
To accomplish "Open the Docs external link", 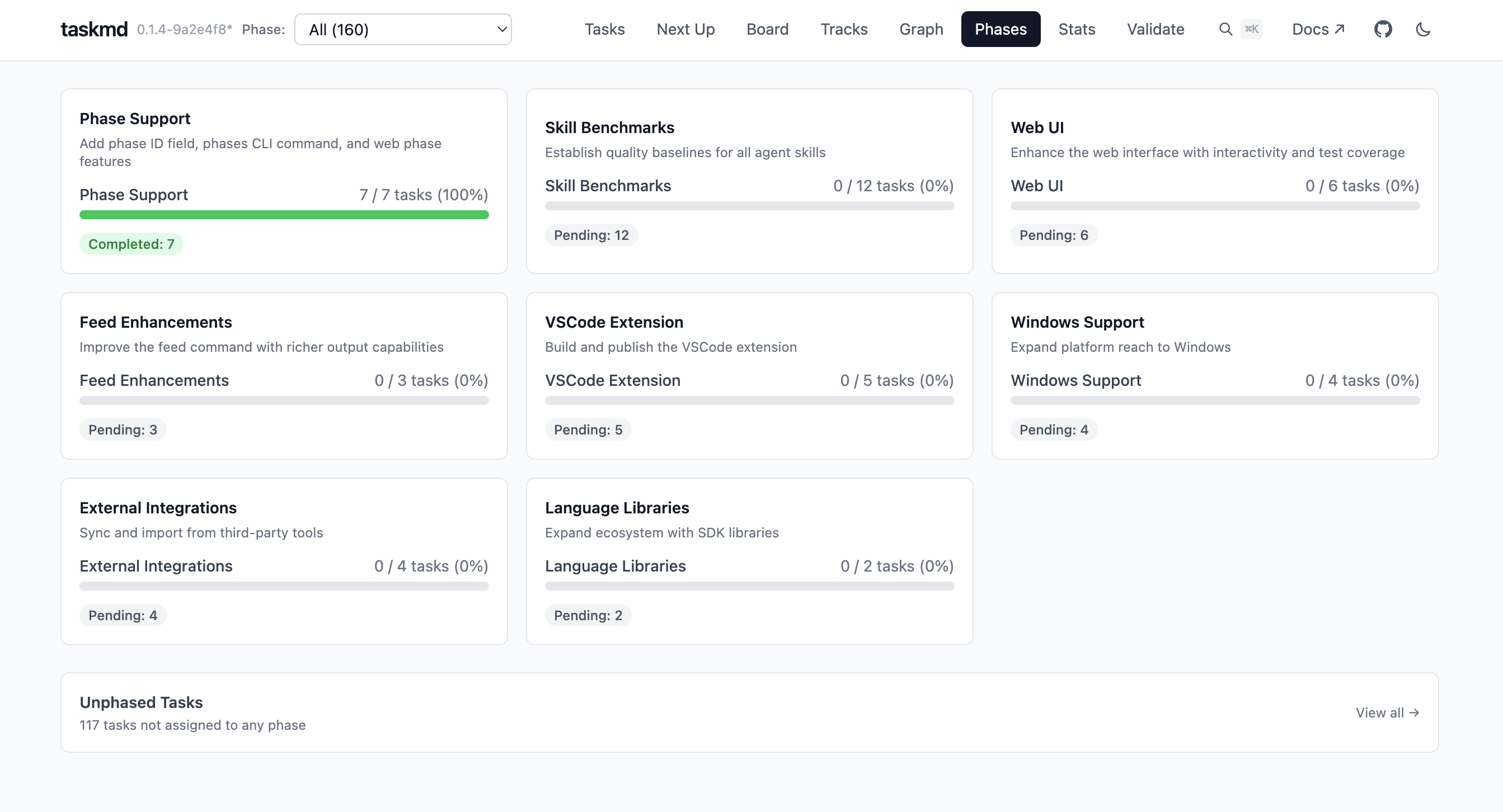I will point(1317,29).
